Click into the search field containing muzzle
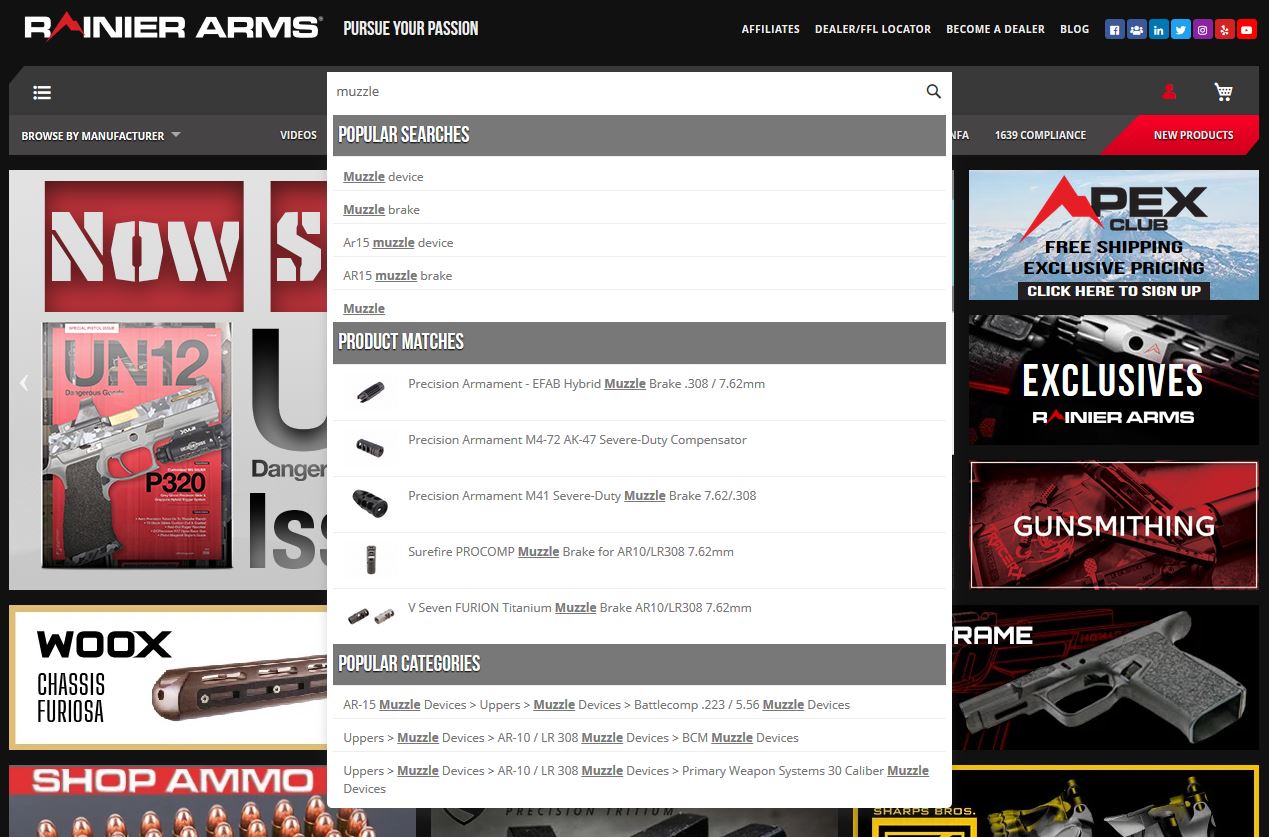 click(625, 91)
